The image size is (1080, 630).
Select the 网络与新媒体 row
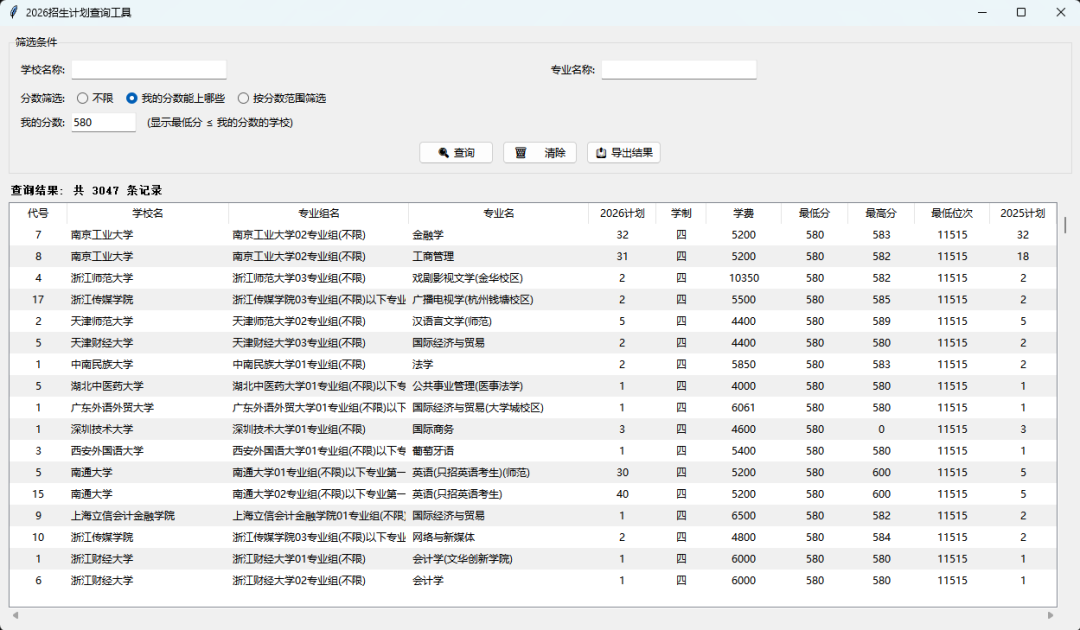532,537
